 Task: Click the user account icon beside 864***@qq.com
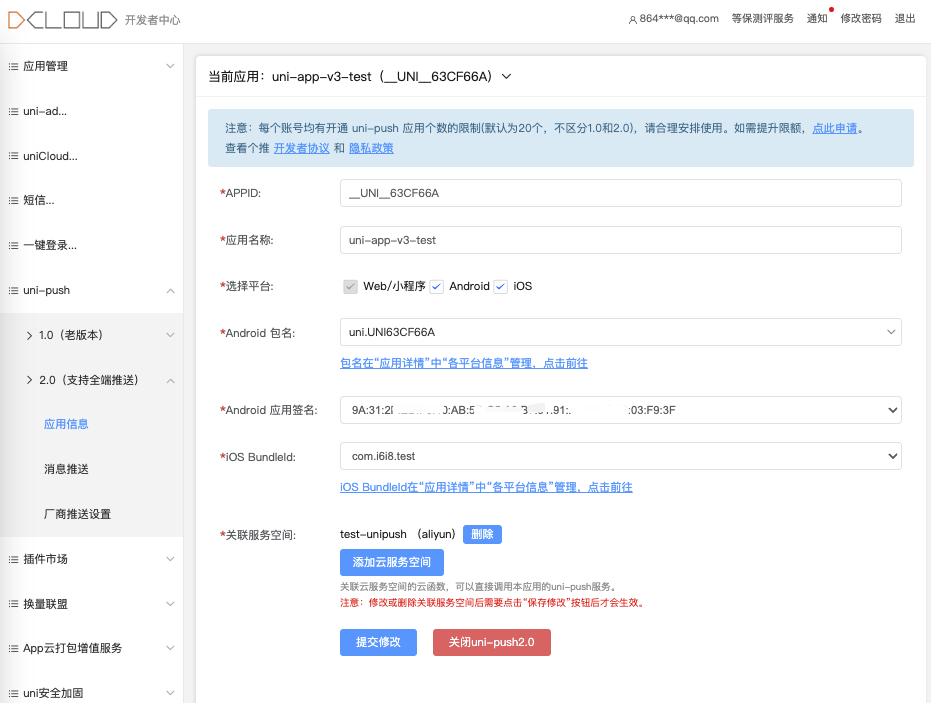click(x=632, y=20)
